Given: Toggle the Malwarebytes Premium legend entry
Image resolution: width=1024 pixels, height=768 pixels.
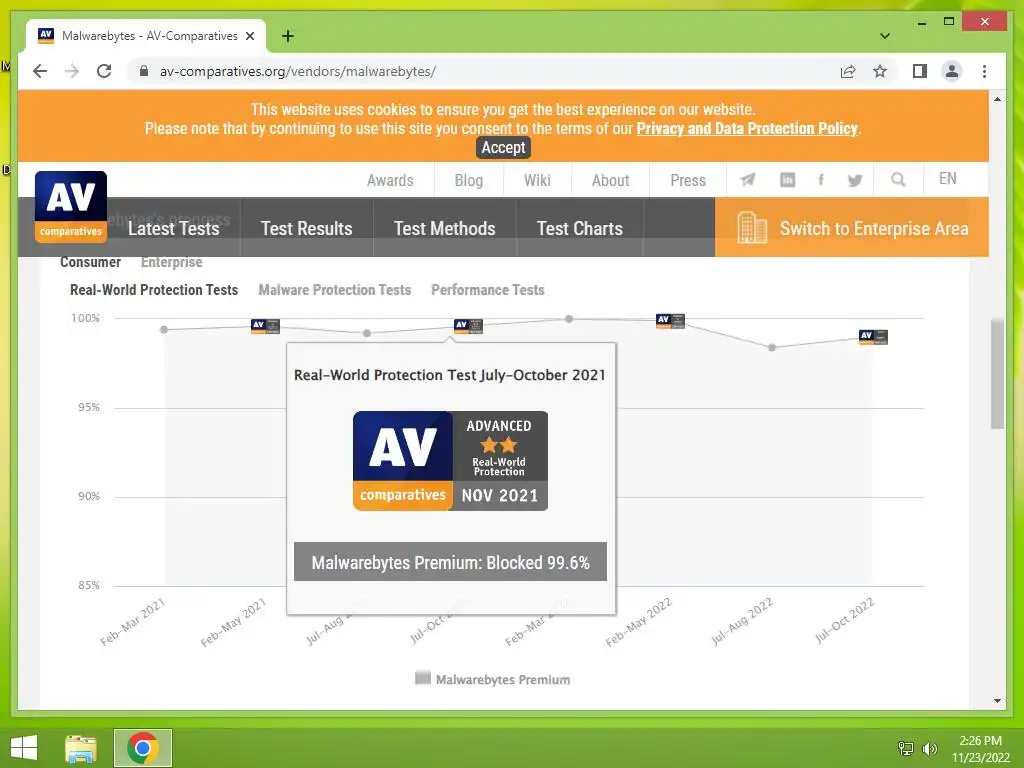Looking at the screenshot, I should coord(492,679).
